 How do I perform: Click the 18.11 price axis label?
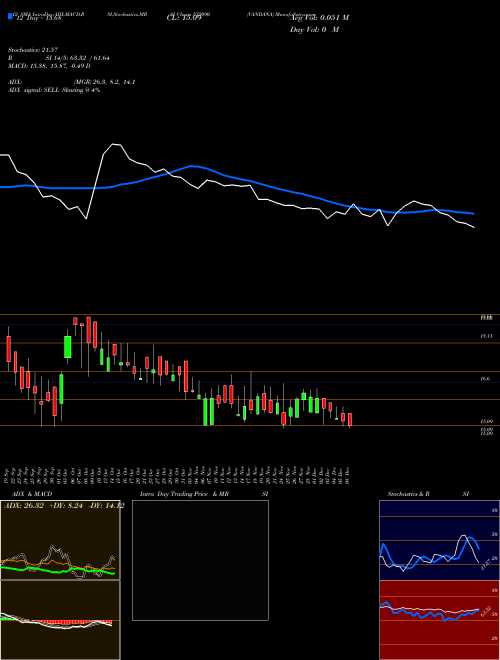coord(486,336)
